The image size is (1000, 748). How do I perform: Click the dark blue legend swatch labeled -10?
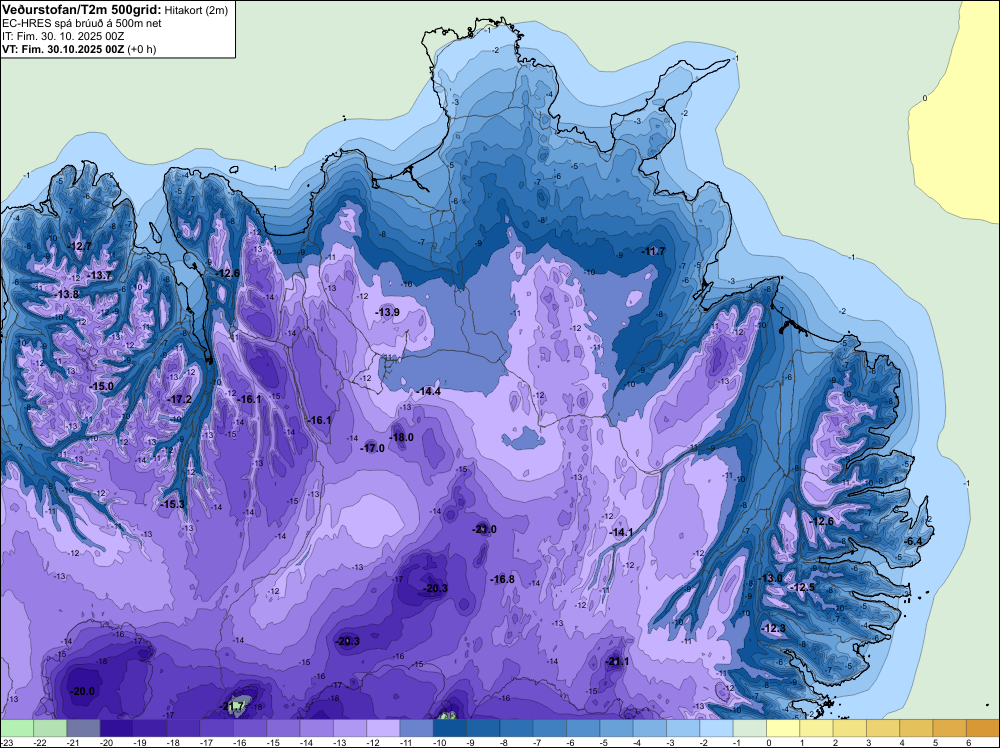[x=450, y=728]
